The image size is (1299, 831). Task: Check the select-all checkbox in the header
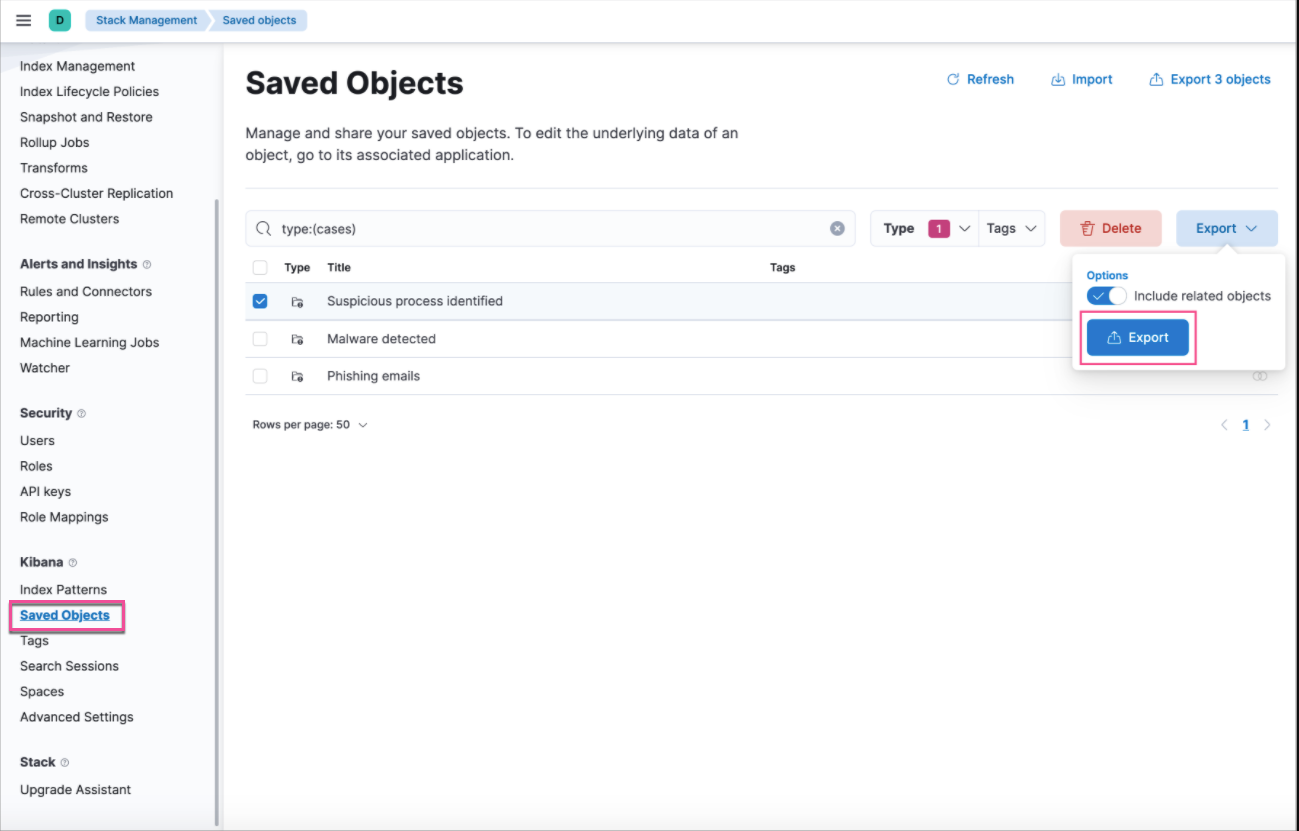[x=259, y=267]
